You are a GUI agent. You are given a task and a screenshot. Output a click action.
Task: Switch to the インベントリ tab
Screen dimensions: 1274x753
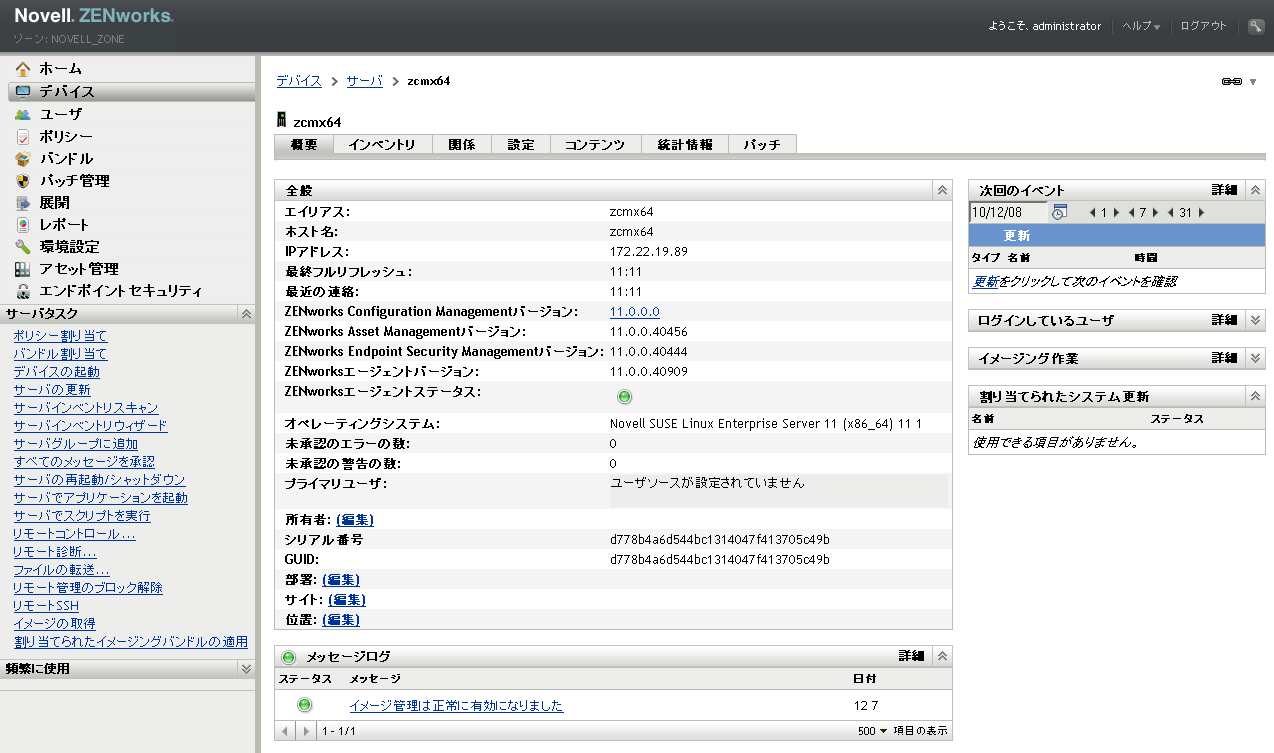pyautogui.click(x=382, y=145)
